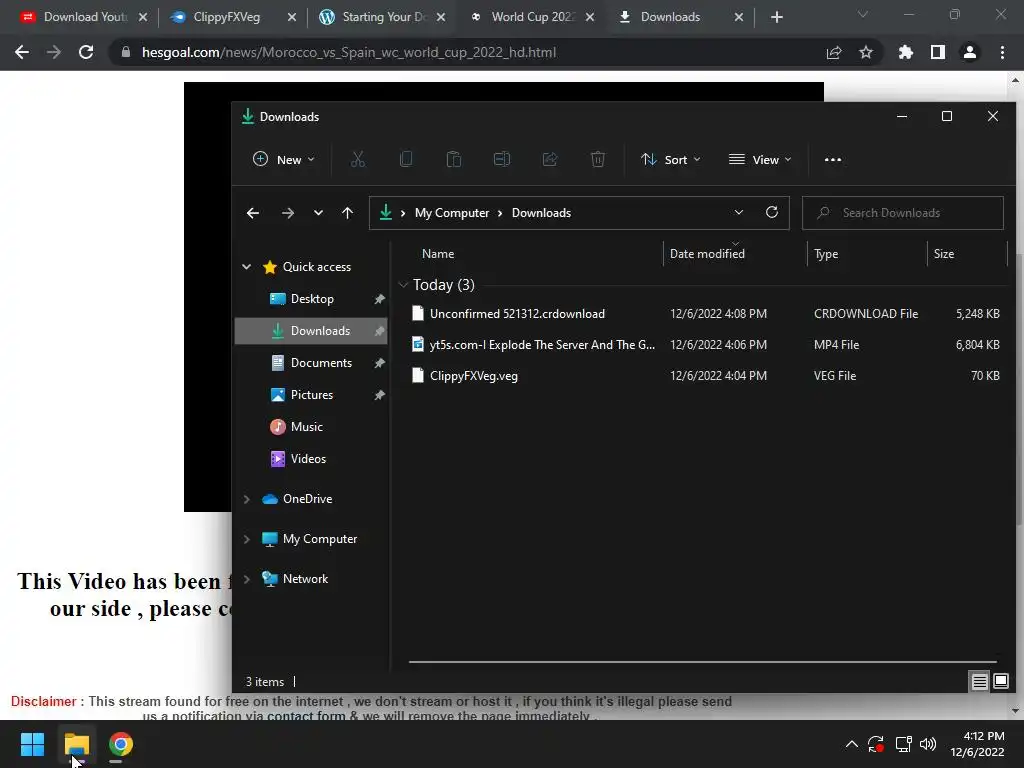
Task: Click the Rename icon in Explorer toolbar
Action: click(502, 159)
